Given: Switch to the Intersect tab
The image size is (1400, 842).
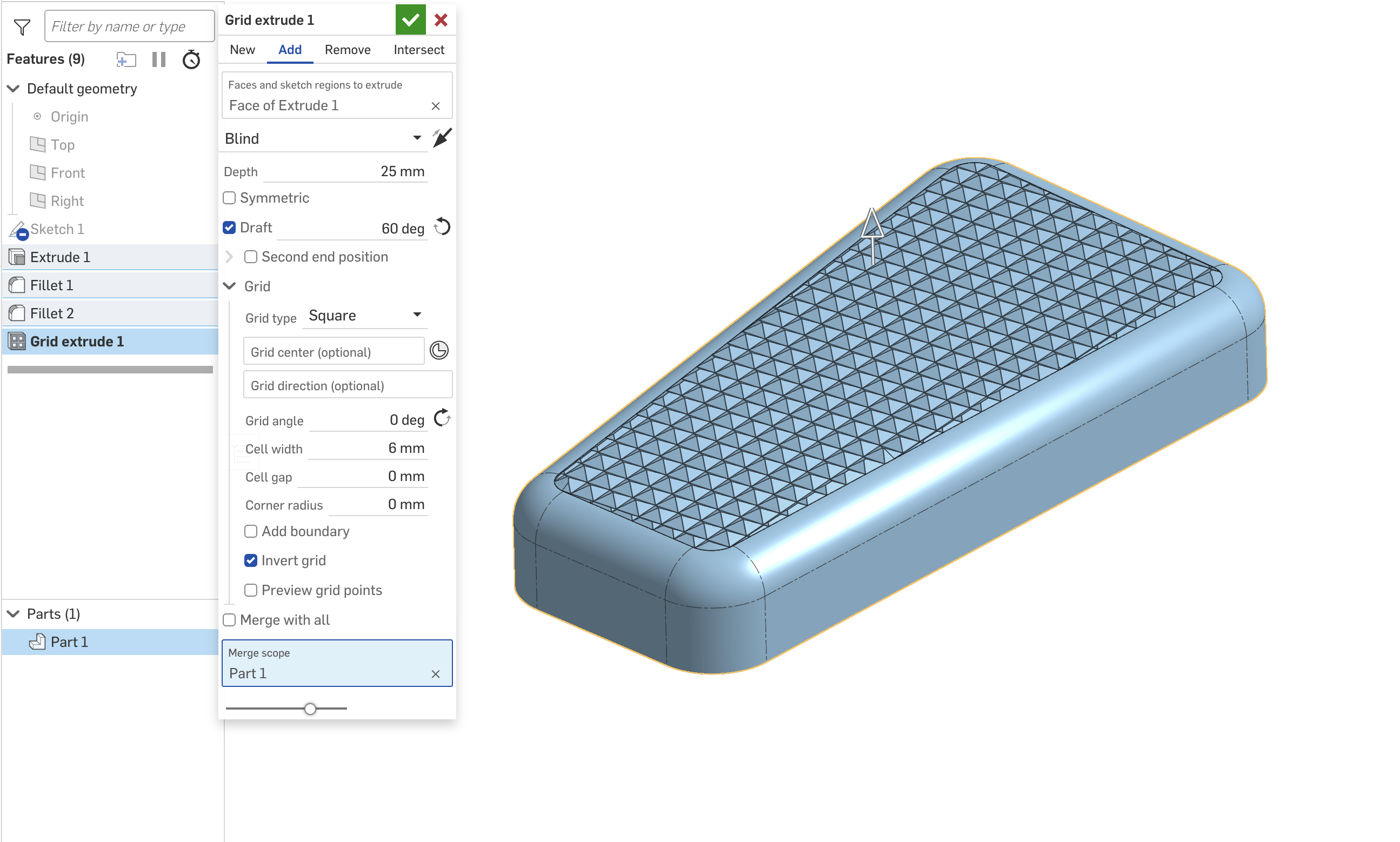Looking at the screenshot, I should [419, 50].
